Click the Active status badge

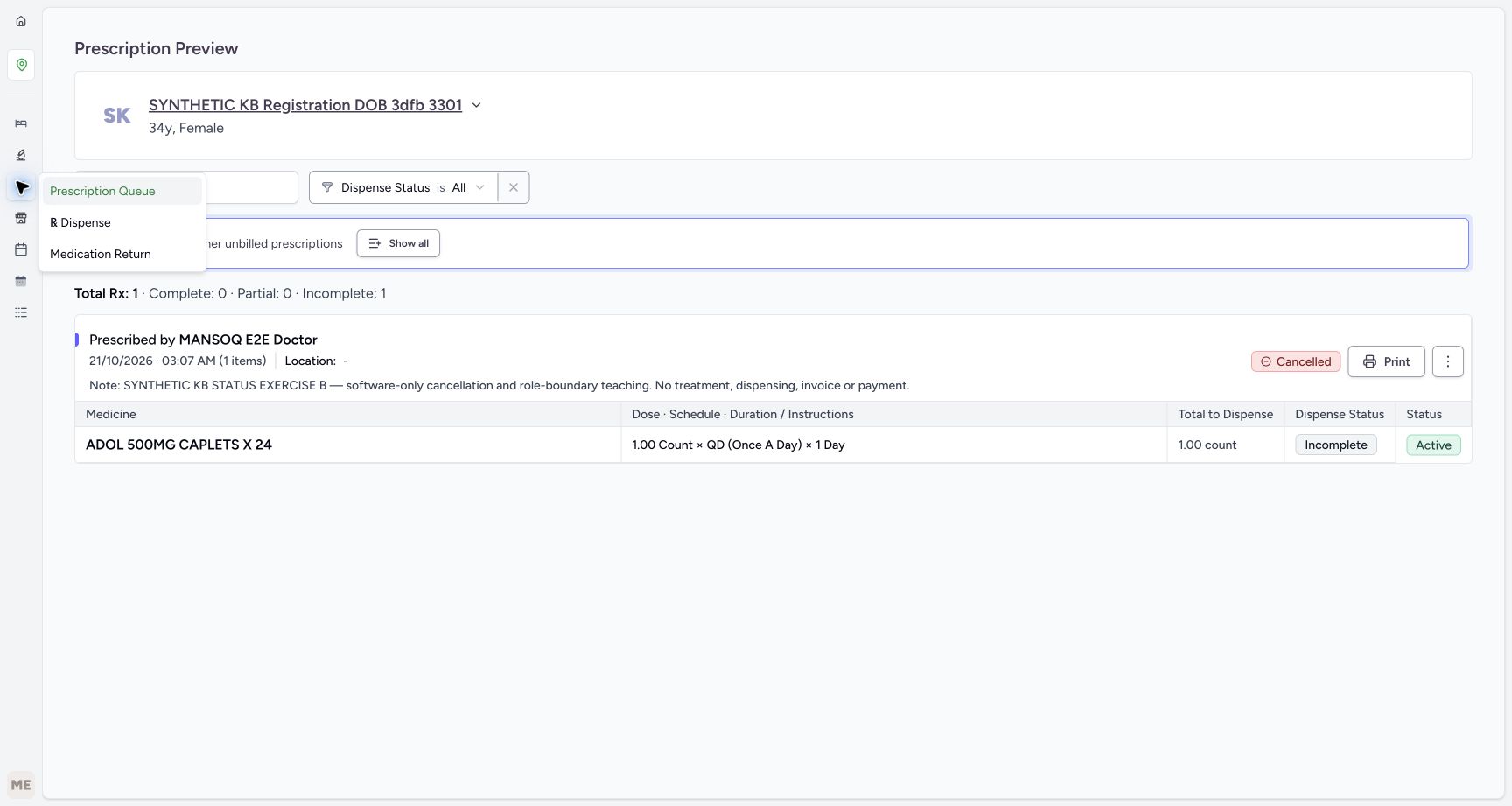[1433, 445]
